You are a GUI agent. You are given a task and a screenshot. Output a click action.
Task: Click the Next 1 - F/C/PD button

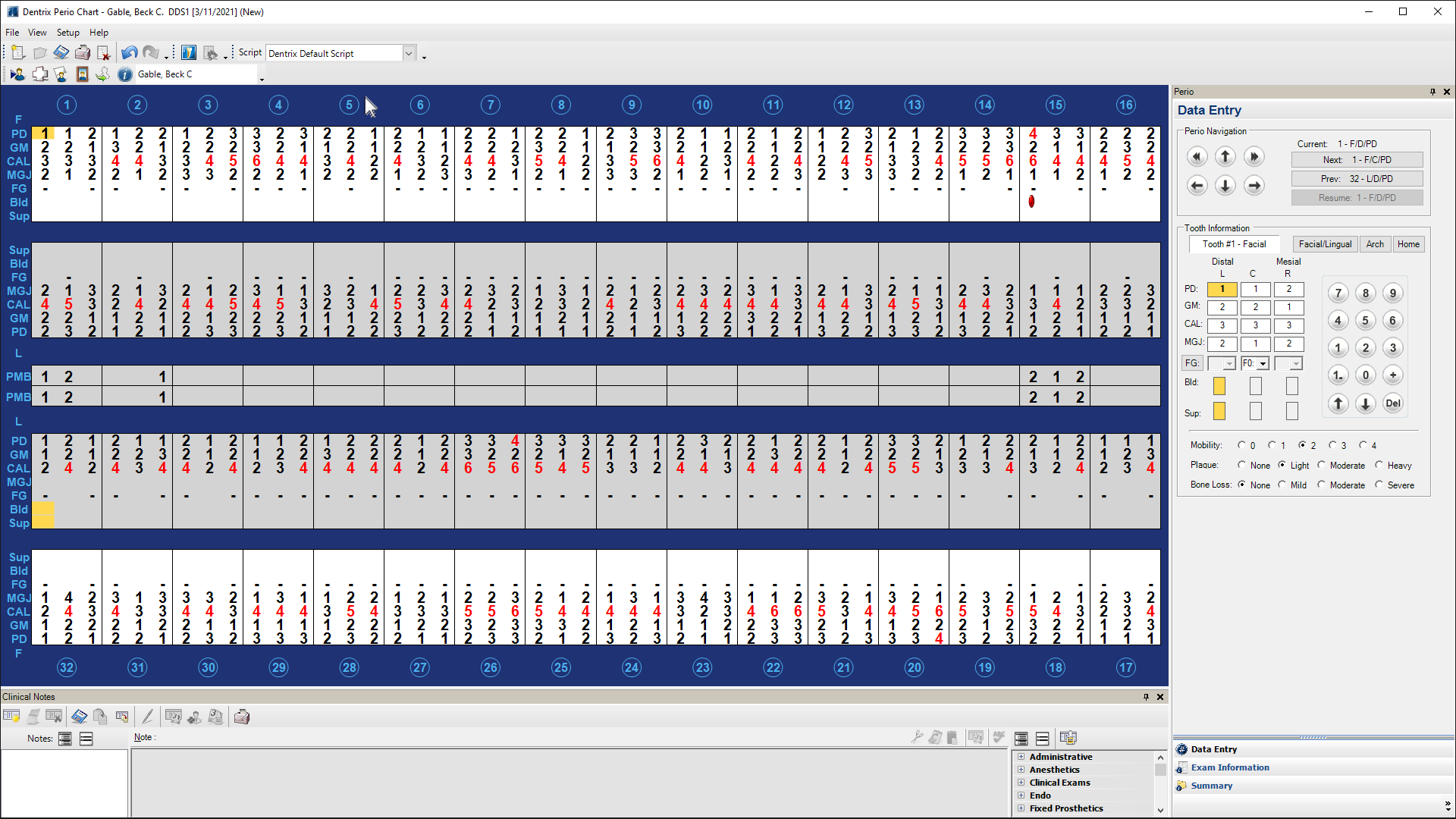(x=1357, y=160)
